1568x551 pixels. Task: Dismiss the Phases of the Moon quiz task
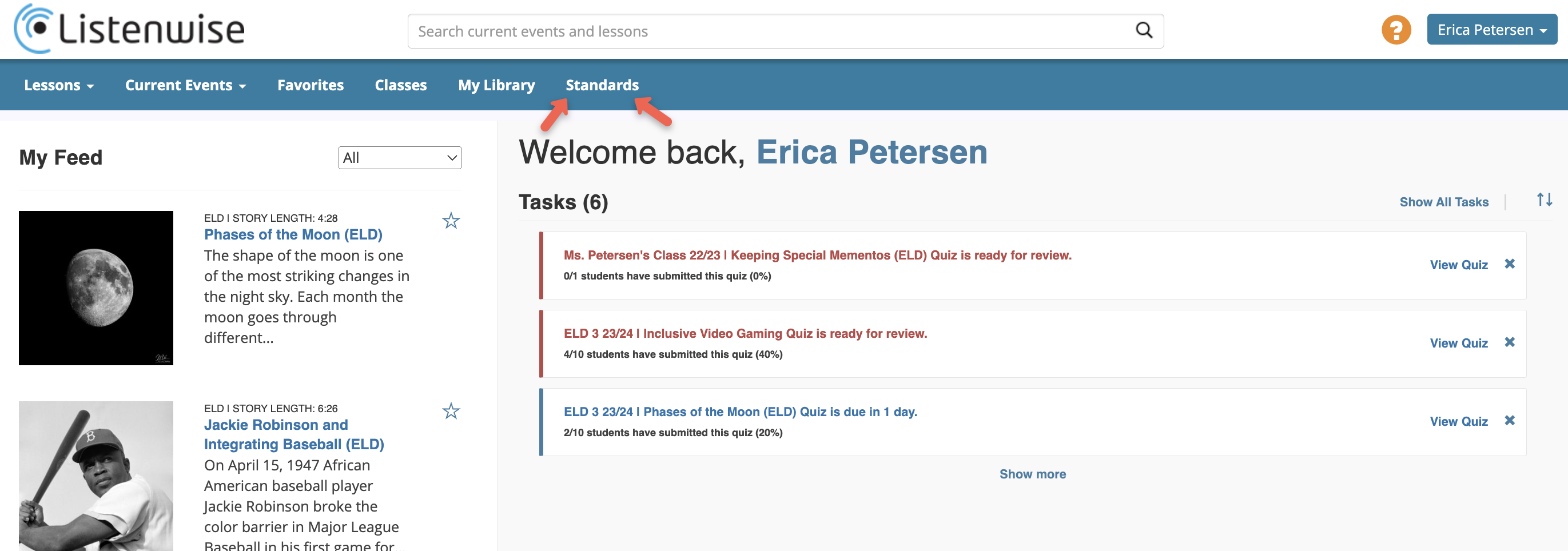(1510, 421)
